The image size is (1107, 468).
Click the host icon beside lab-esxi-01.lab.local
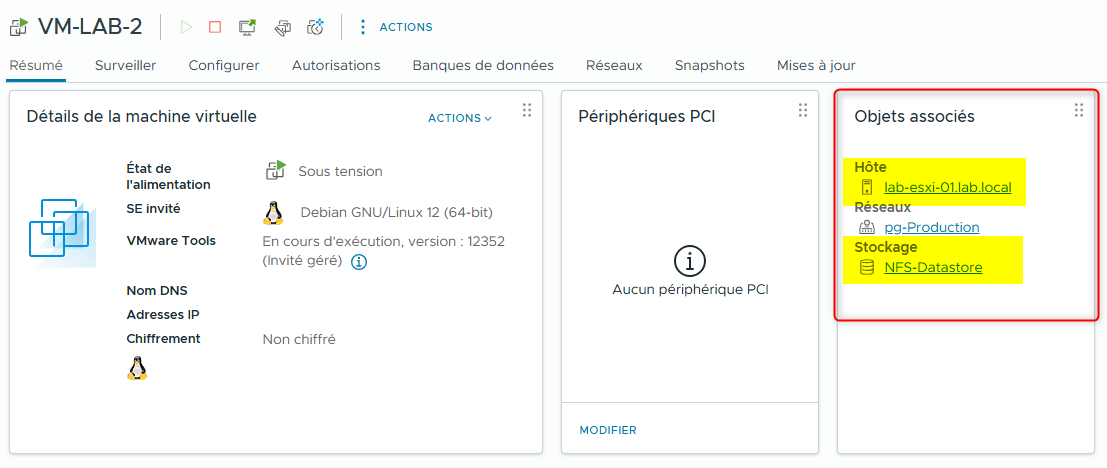click(866, 188)
